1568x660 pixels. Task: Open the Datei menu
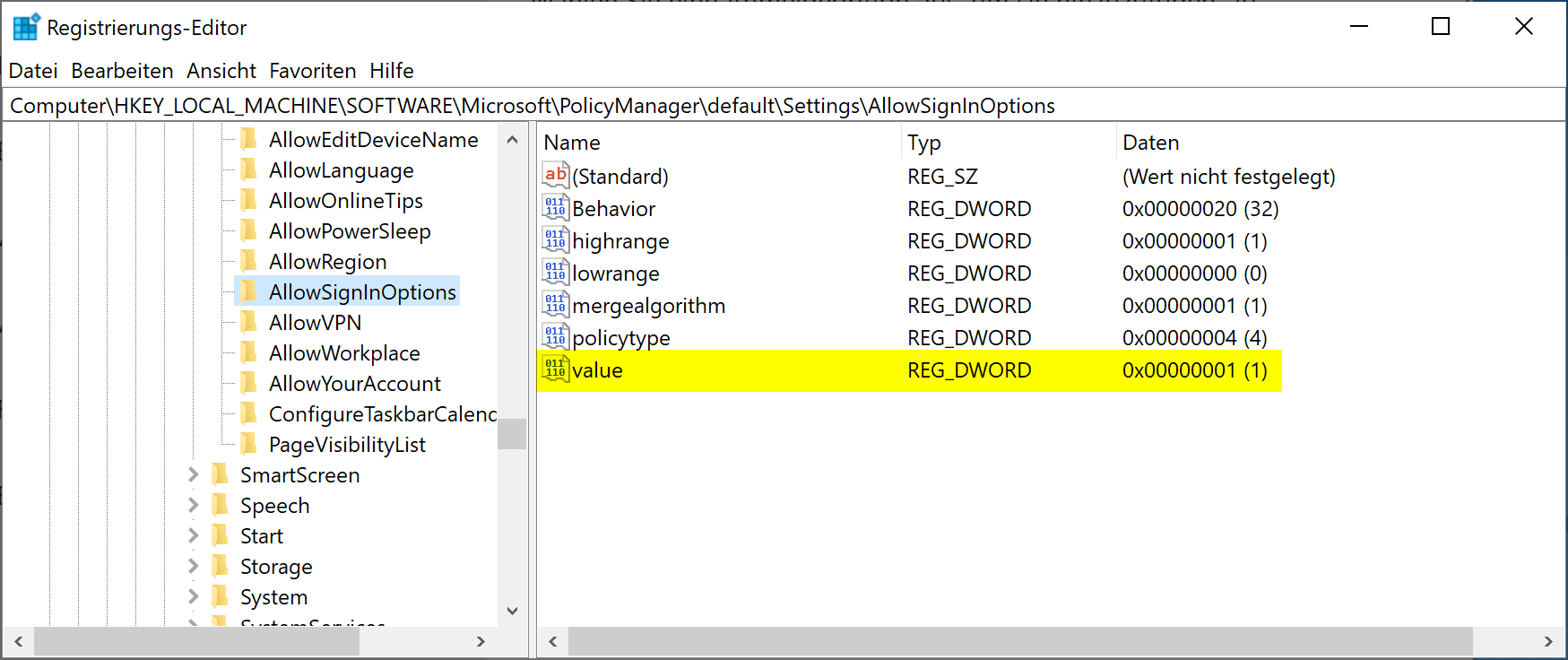tap(33, 71)
